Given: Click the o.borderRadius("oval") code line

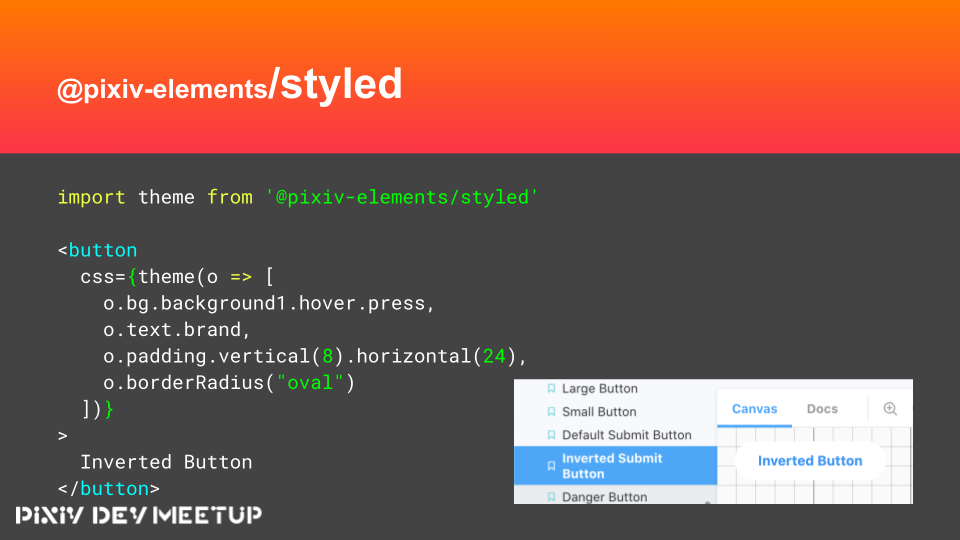Looking at the screenshot, I should [229, 383].
